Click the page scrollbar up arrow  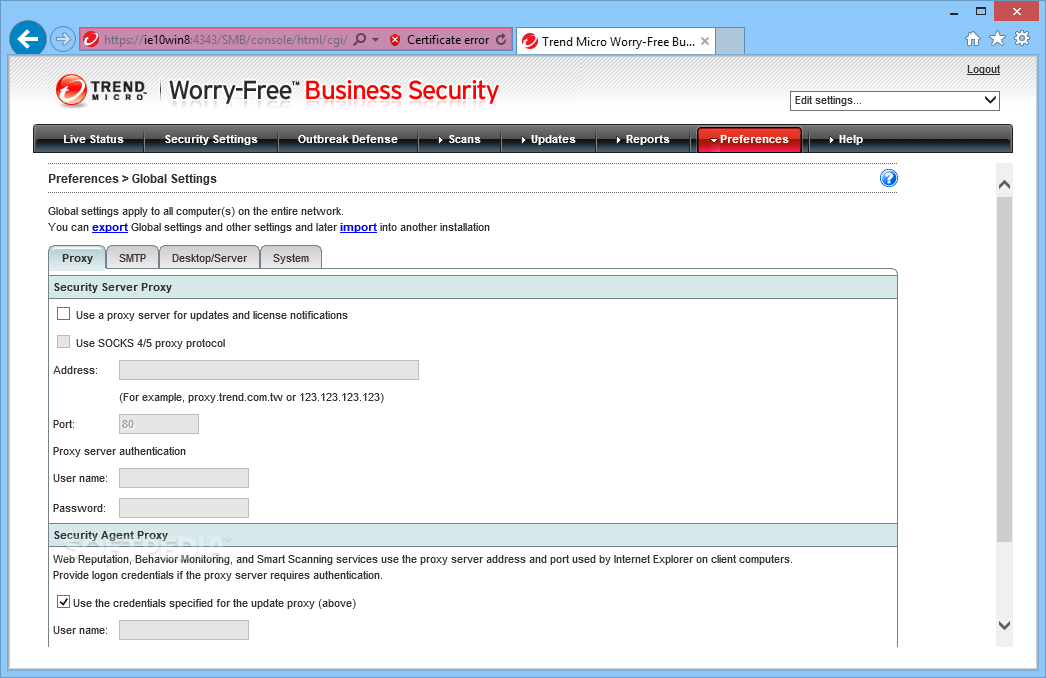[1004, 185]
